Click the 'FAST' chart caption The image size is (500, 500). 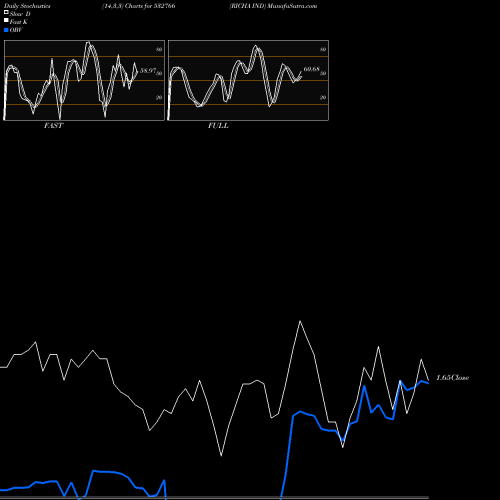(x=54, y=126)
